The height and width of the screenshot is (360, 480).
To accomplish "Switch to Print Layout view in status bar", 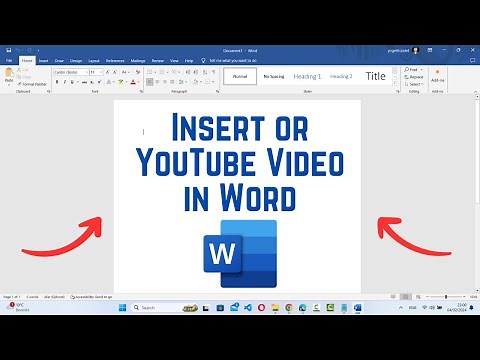I will click(405, 297).
